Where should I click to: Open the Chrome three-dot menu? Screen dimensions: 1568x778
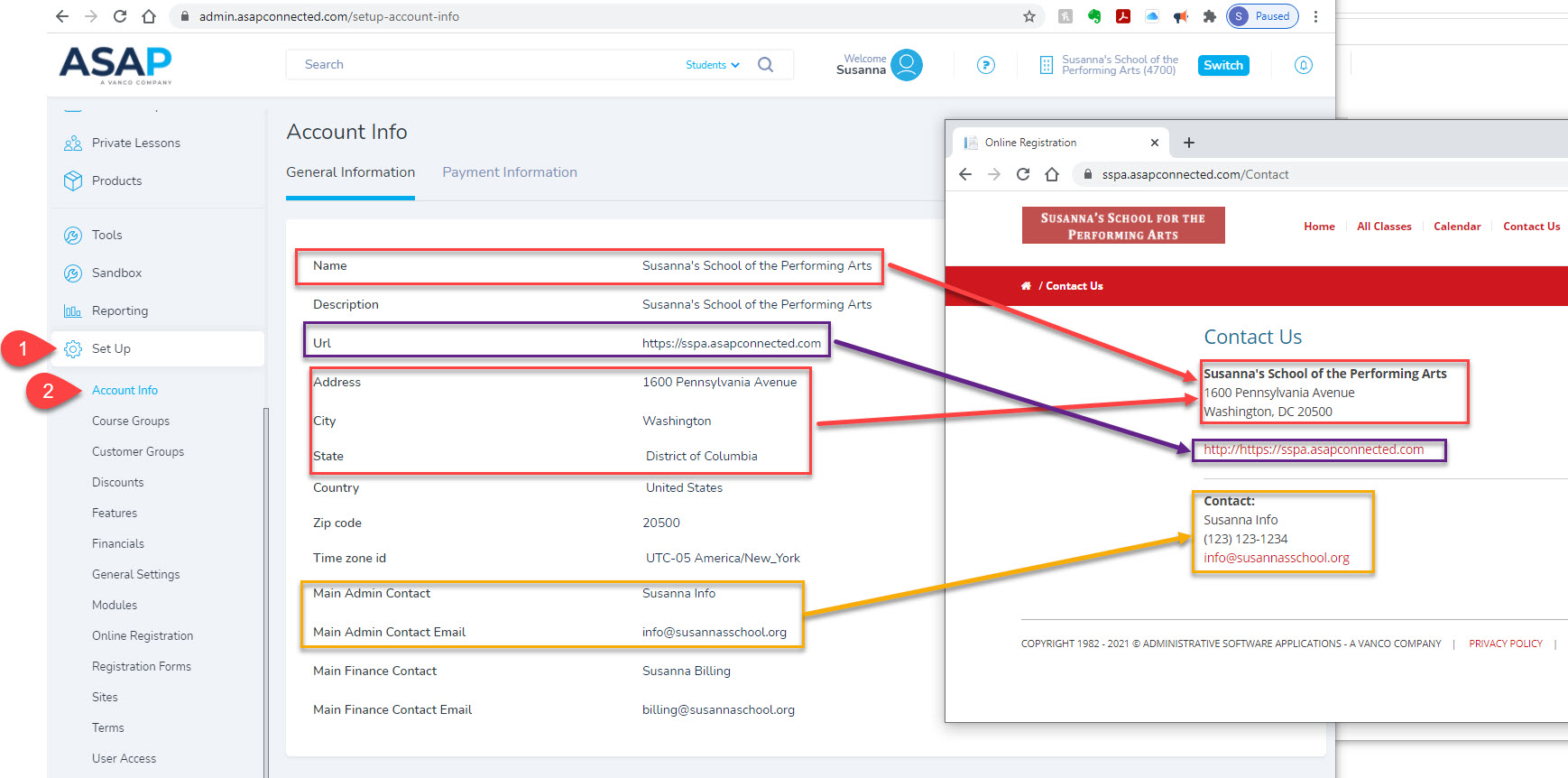pos(1315,16)
